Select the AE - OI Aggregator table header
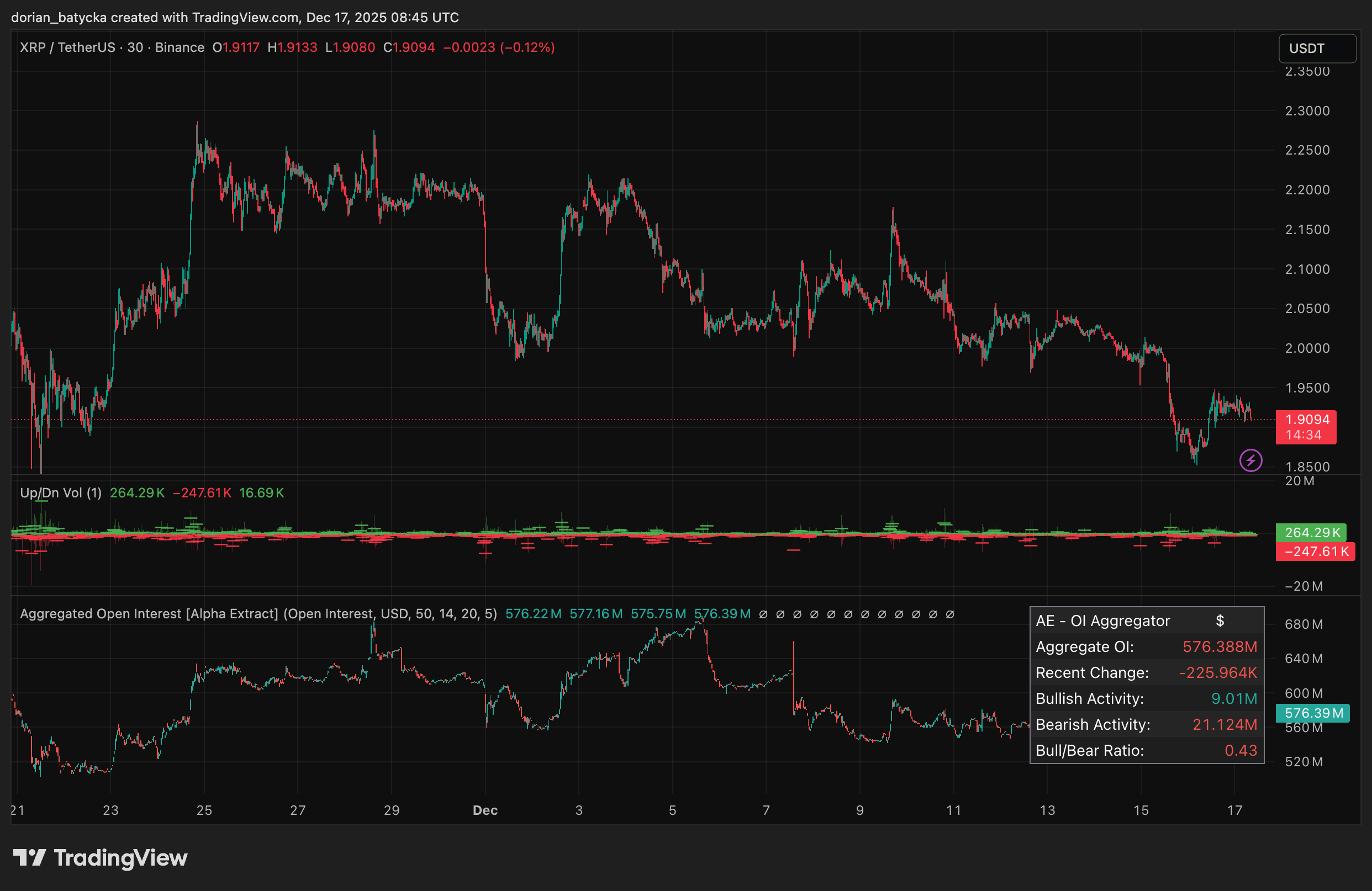The width and height of the screenshot is (1372, 891). tap(1102, 620)
